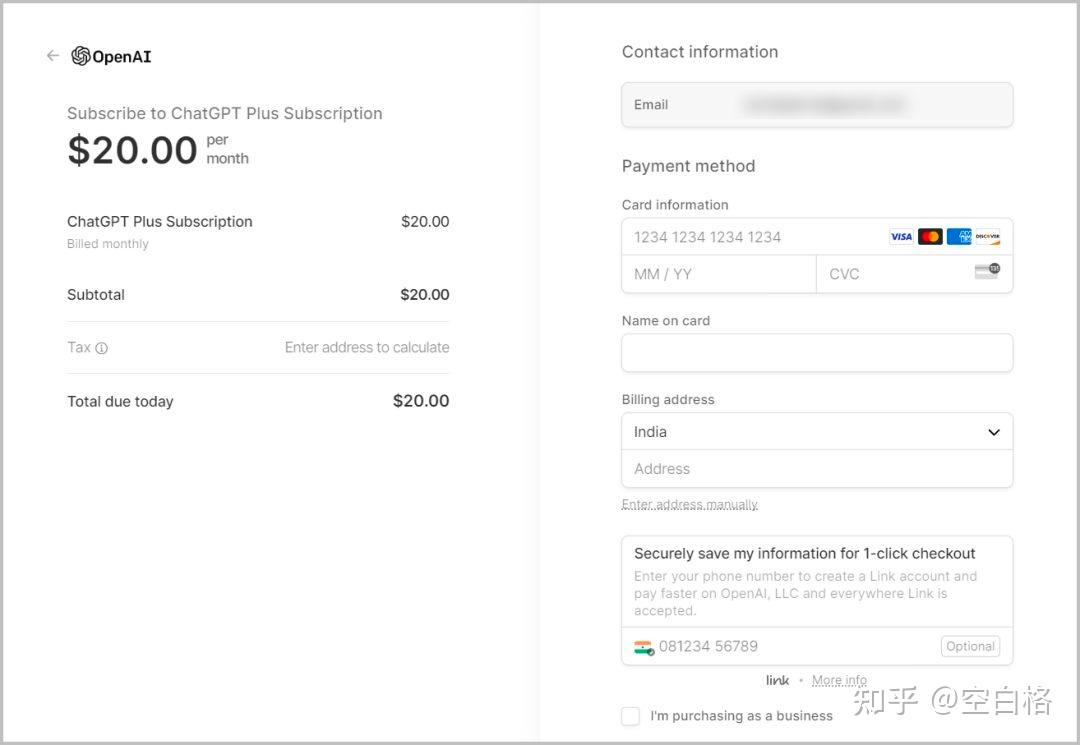Check "I'm purchasing as a business" box
Image resolution: width=1080 pixels, height=745 pixels.
630,716
